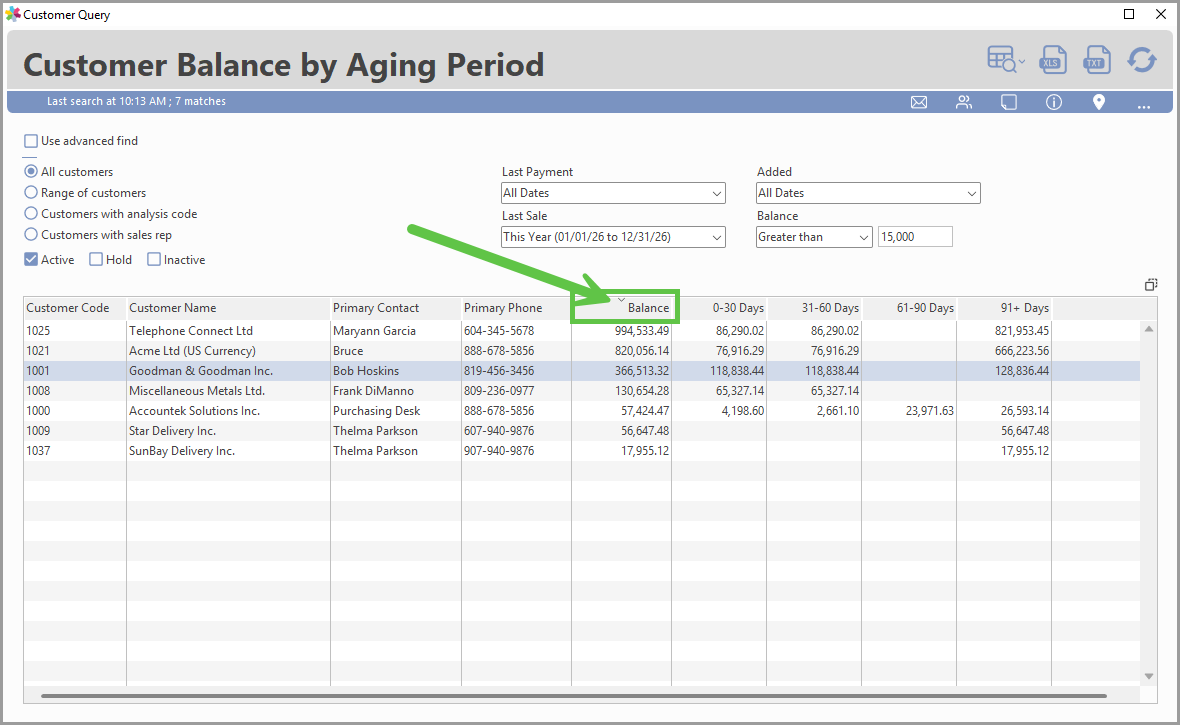Click 91+ Days value 821,953.45
Screen dimensions: 1180x725
click(1021, 331)
